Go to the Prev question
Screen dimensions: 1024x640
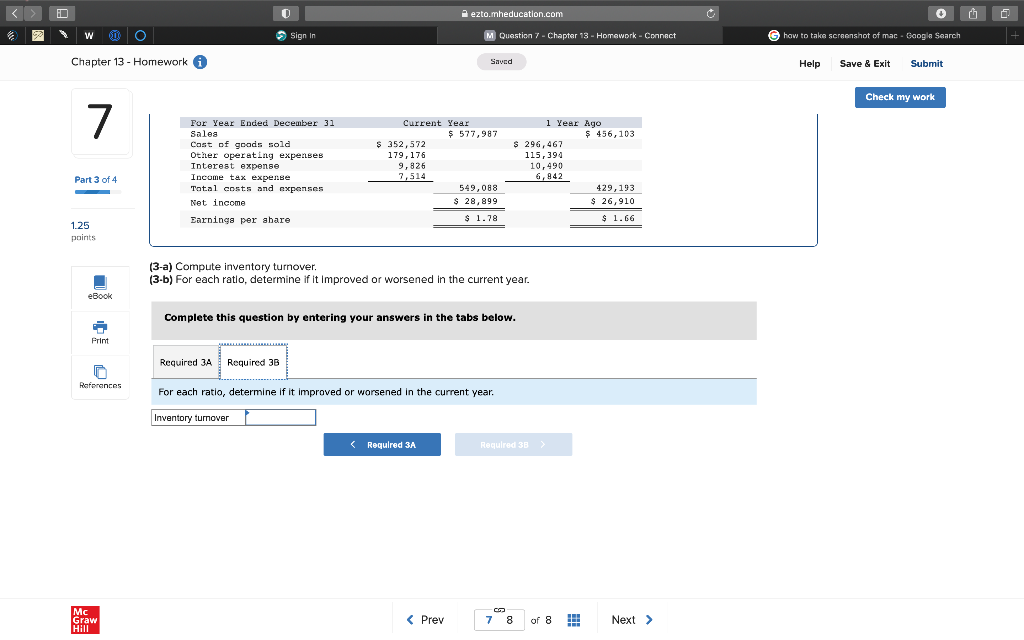pos(425,620)
